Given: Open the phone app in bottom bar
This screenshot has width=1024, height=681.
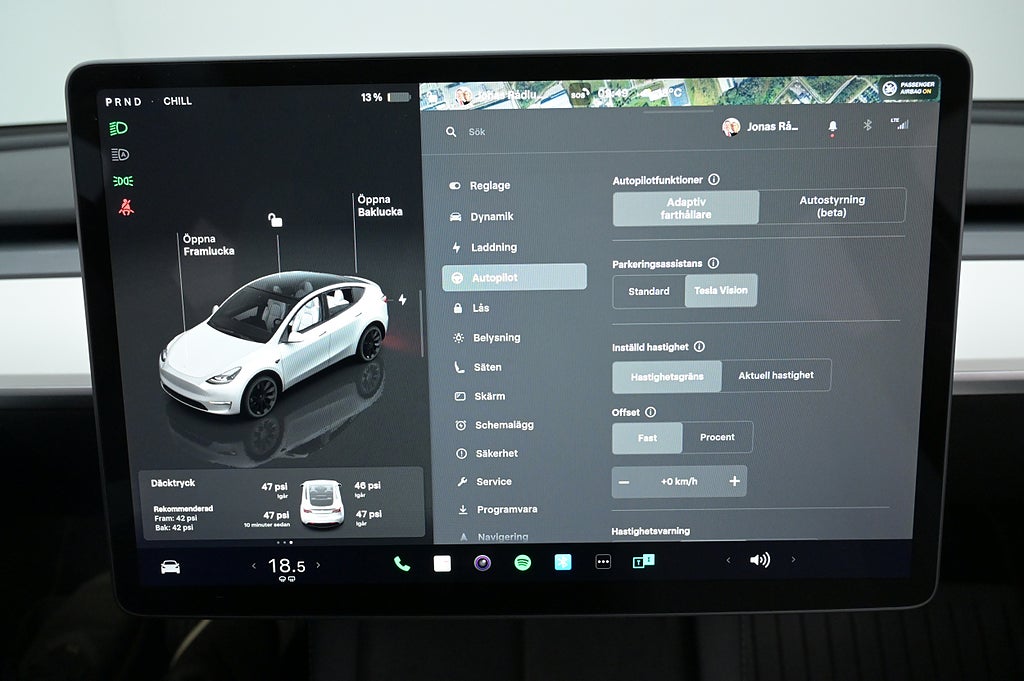Looking at the screenshot, I should pos(402,563).
